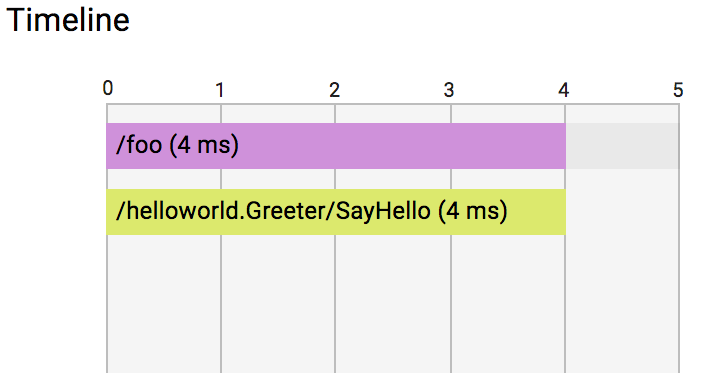
Task: Click empty area right of SayHello bar
Action: click(623, 212)
